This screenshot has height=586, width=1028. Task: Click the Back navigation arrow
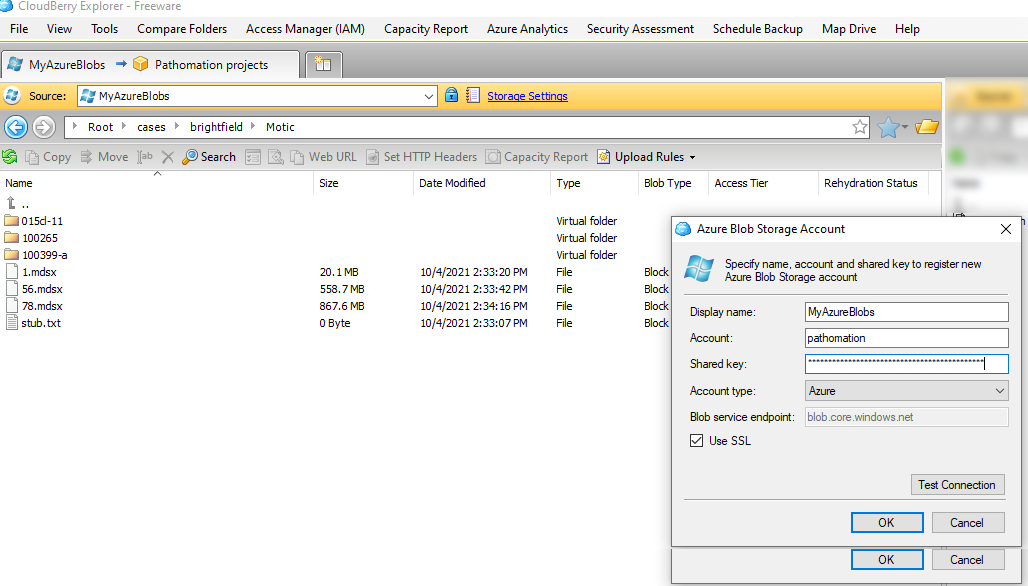point(15,127)
